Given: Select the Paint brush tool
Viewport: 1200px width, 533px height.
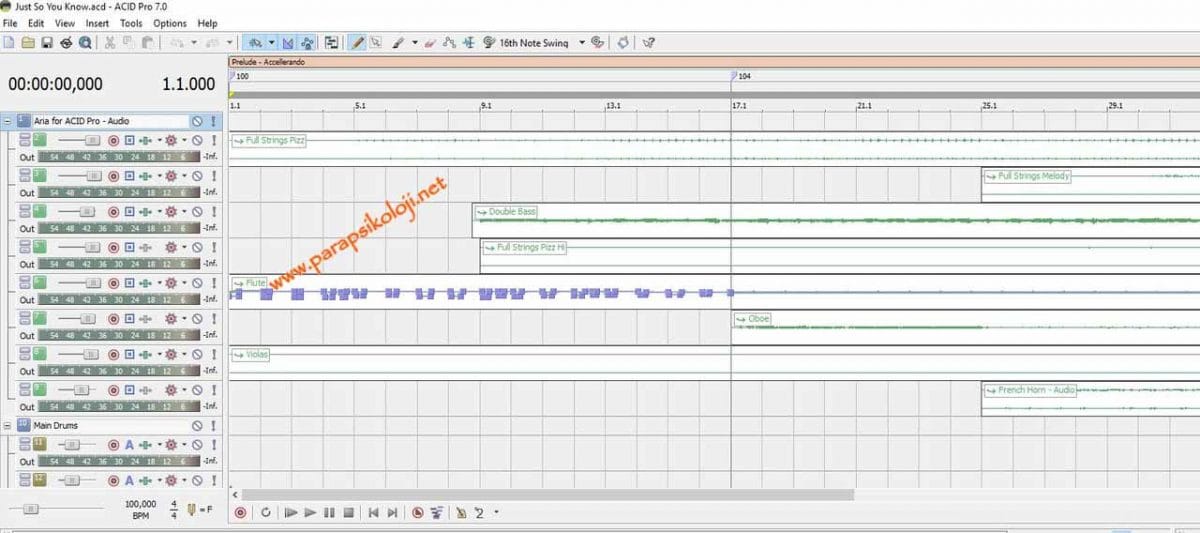Looking at the screenshot, I should (398, 43).
